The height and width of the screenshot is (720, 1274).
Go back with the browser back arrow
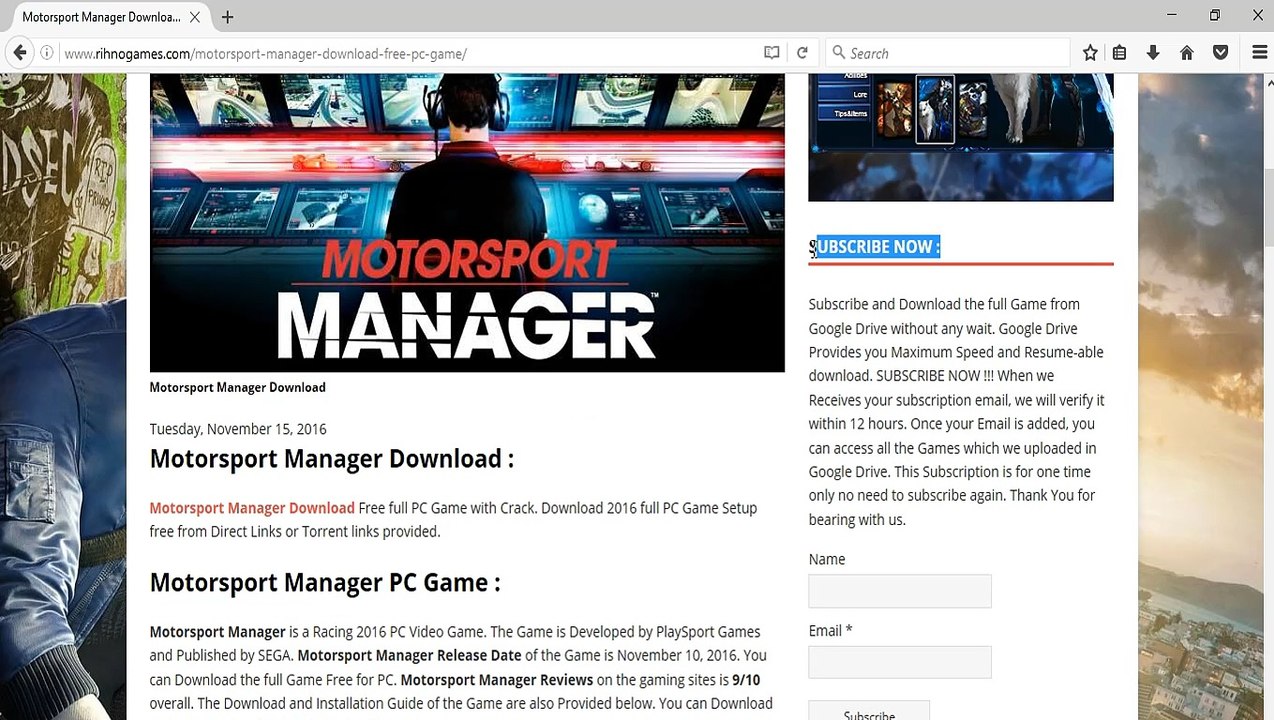(x=20, y=53)
